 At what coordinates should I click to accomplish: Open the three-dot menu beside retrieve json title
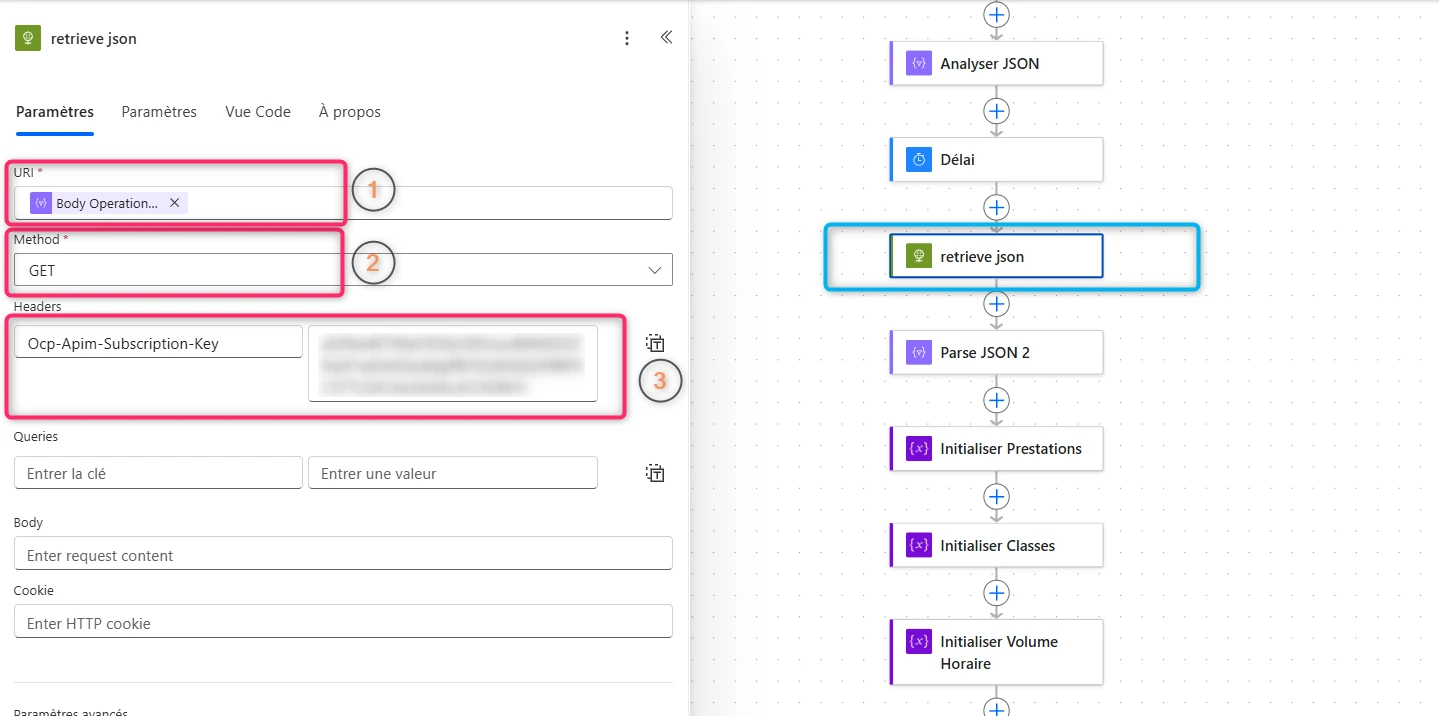[x=627, y=38]
